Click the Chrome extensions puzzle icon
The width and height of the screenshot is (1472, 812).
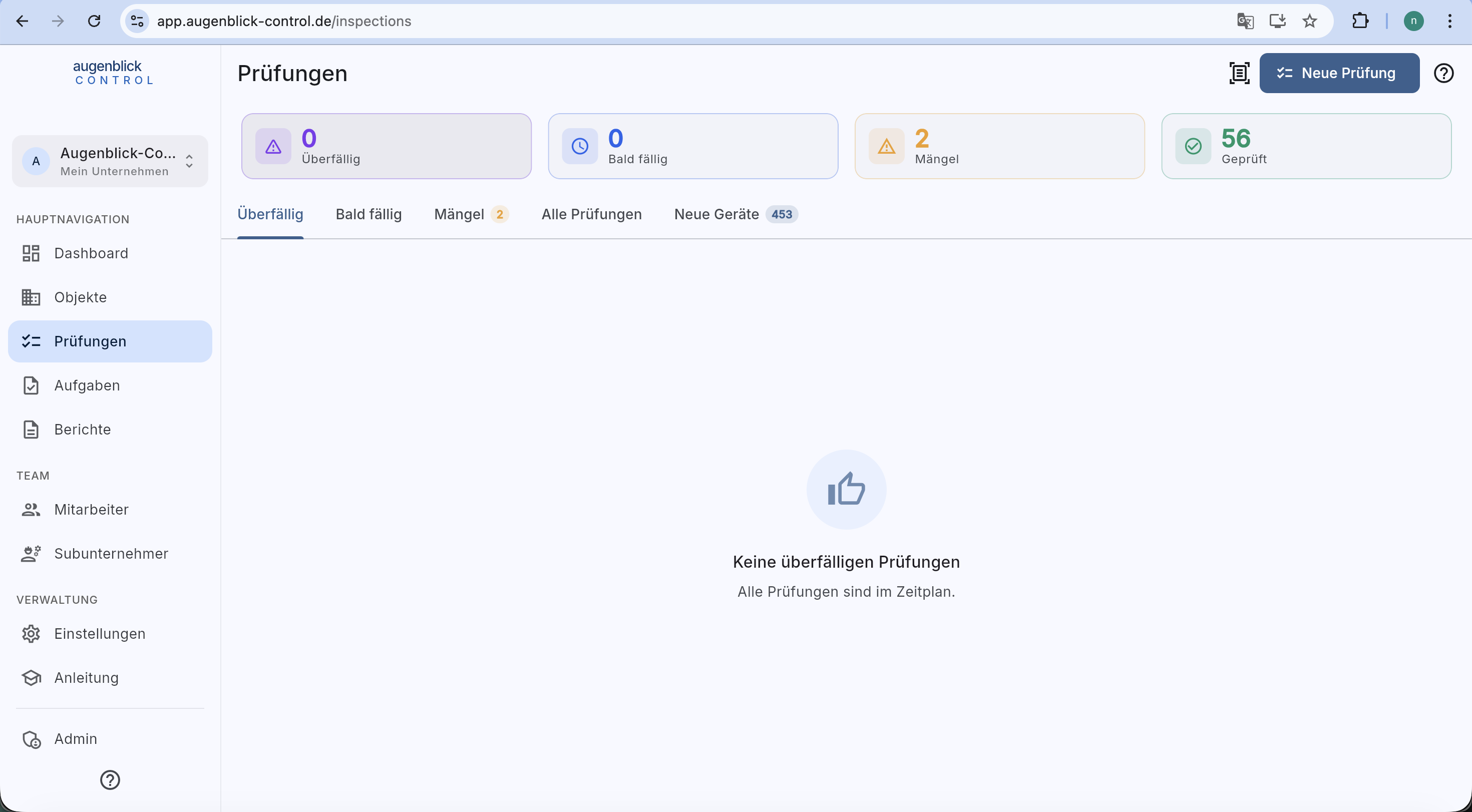(1360, 21)
